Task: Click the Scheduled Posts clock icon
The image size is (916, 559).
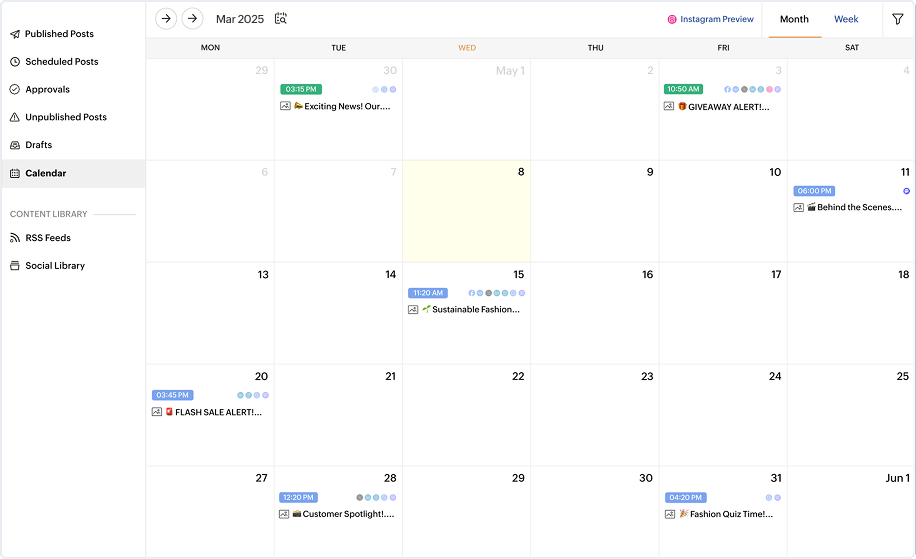Action: point(15,61)
